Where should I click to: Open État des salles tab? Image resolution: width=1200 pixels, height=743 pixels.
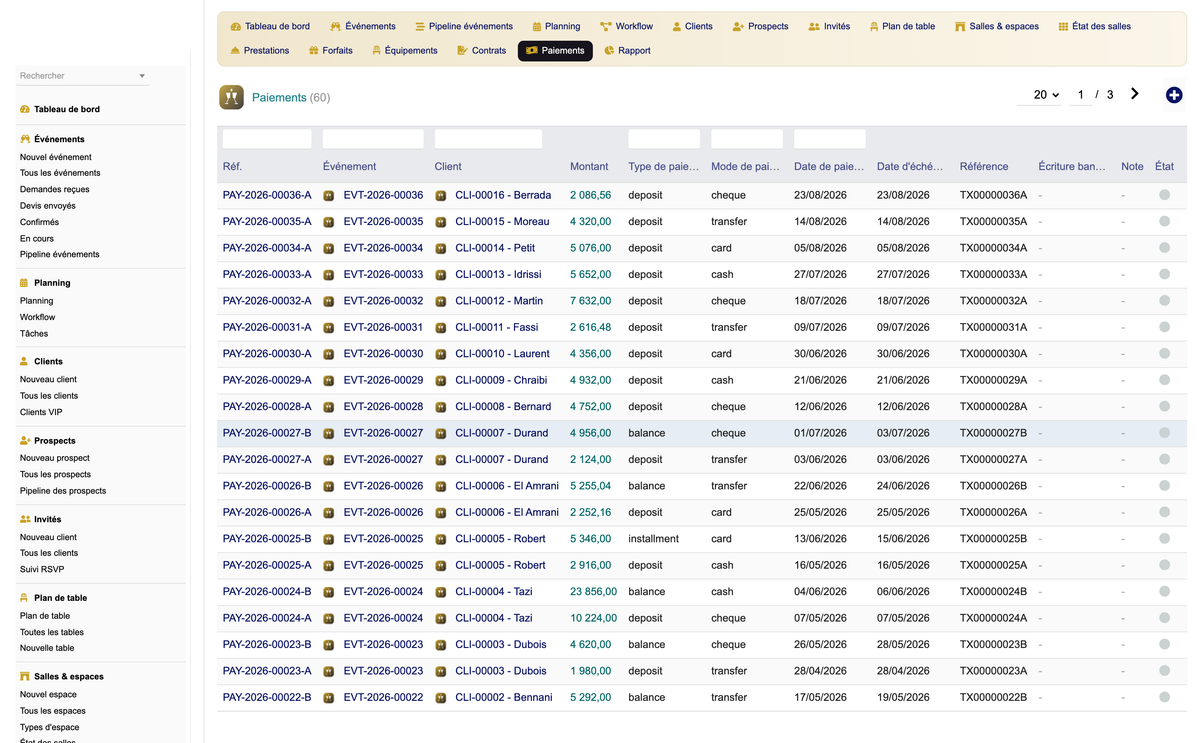(x=1094, y=26)
